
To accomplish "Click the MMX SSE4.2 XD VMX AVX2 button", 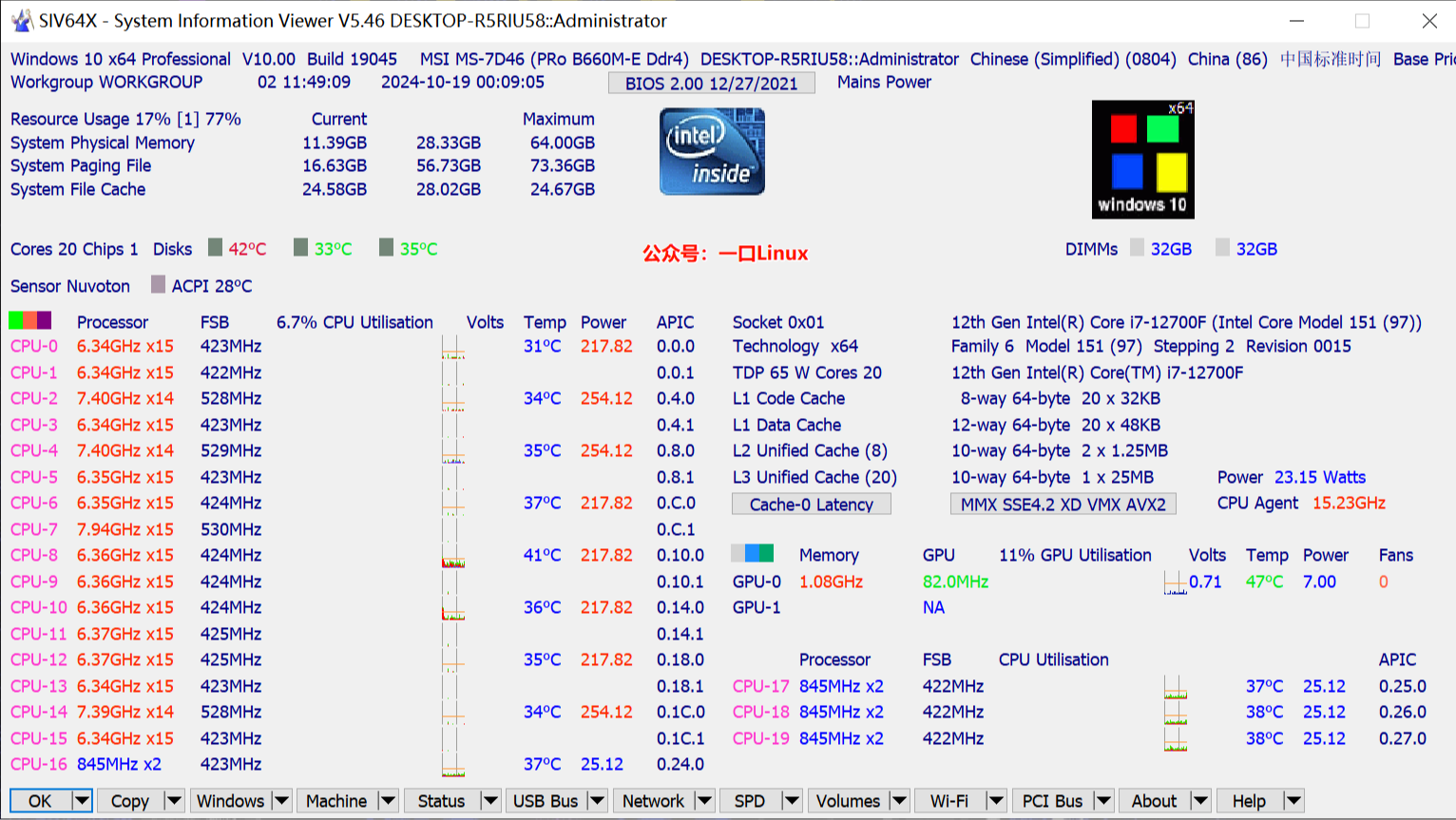I will coord(1063,504).
